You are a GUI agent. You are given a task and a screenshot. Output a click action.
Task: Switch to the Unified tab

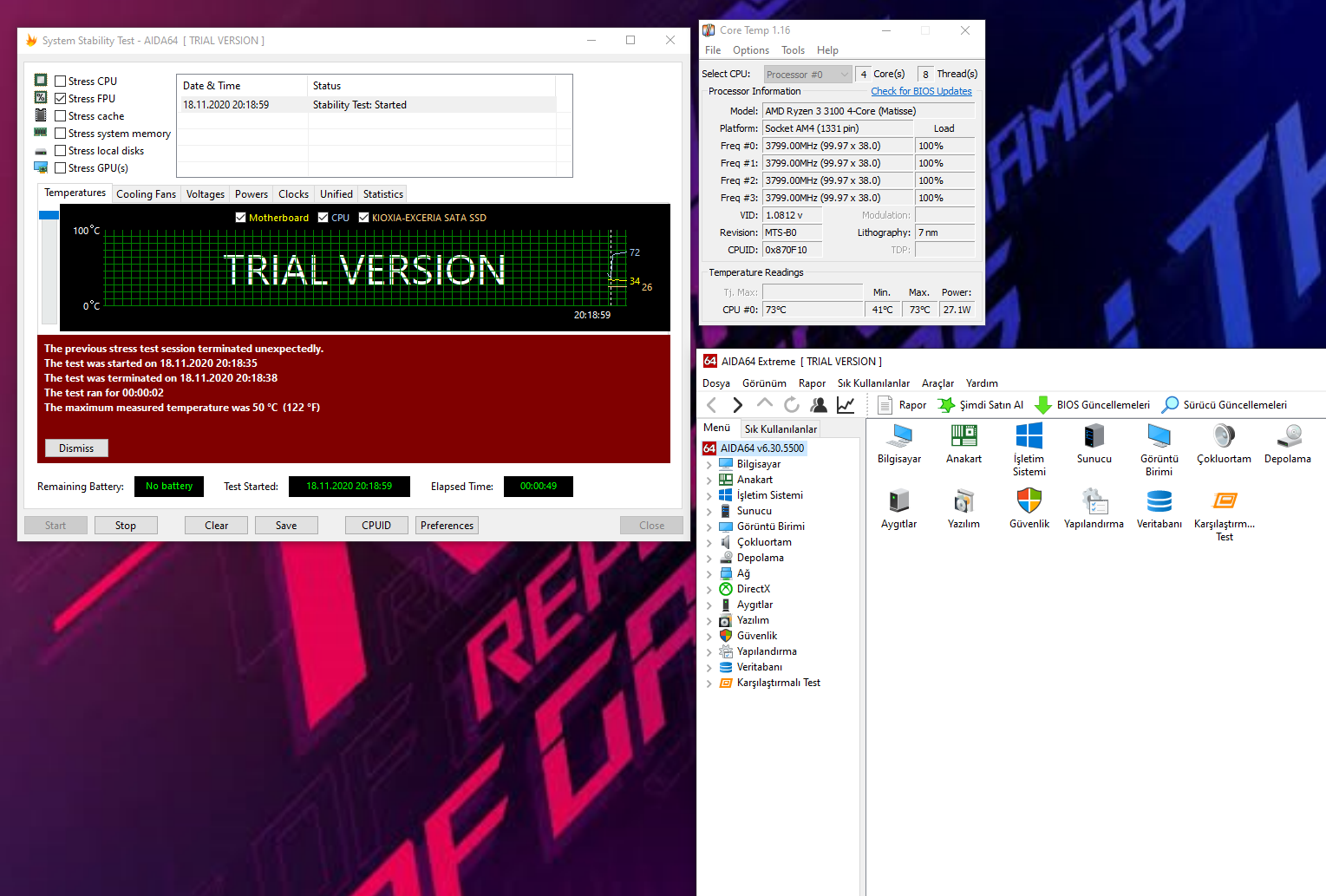click(336, 194)
